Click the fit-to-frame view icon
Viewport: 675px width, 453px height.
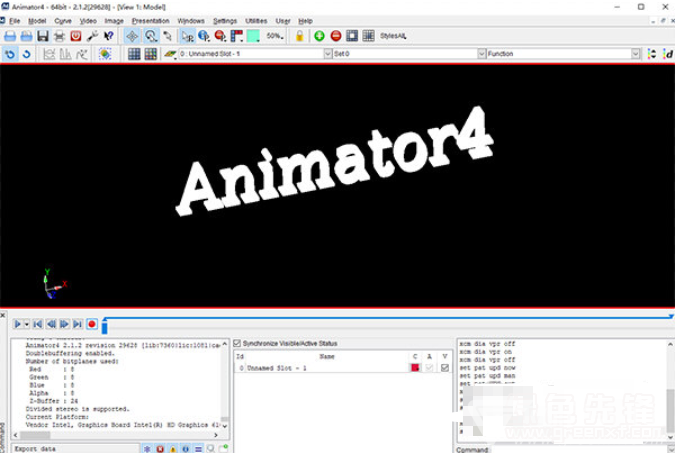(352, 36)
